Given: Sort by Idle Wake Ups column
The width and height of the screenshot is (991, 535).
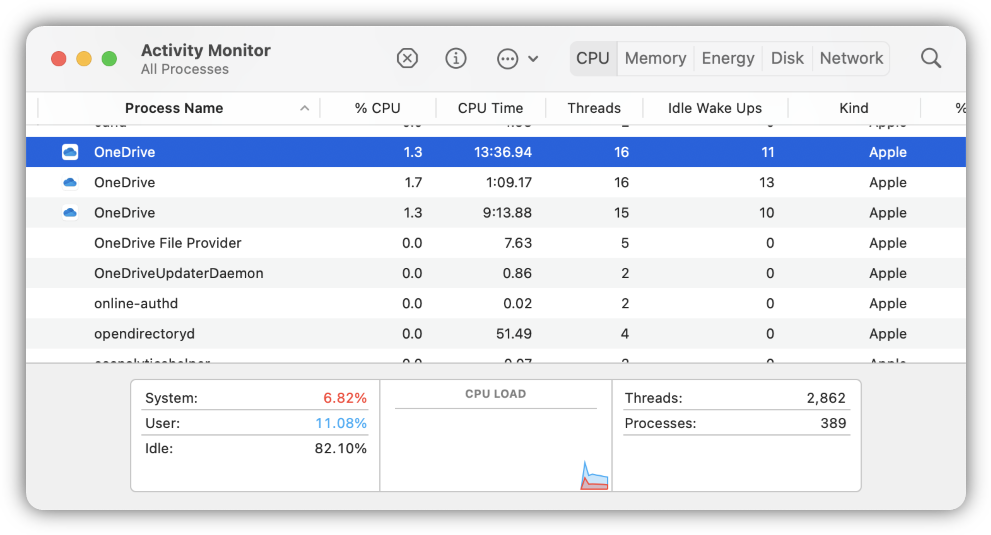Looking at the screenshot, I should tap(714, 108).
